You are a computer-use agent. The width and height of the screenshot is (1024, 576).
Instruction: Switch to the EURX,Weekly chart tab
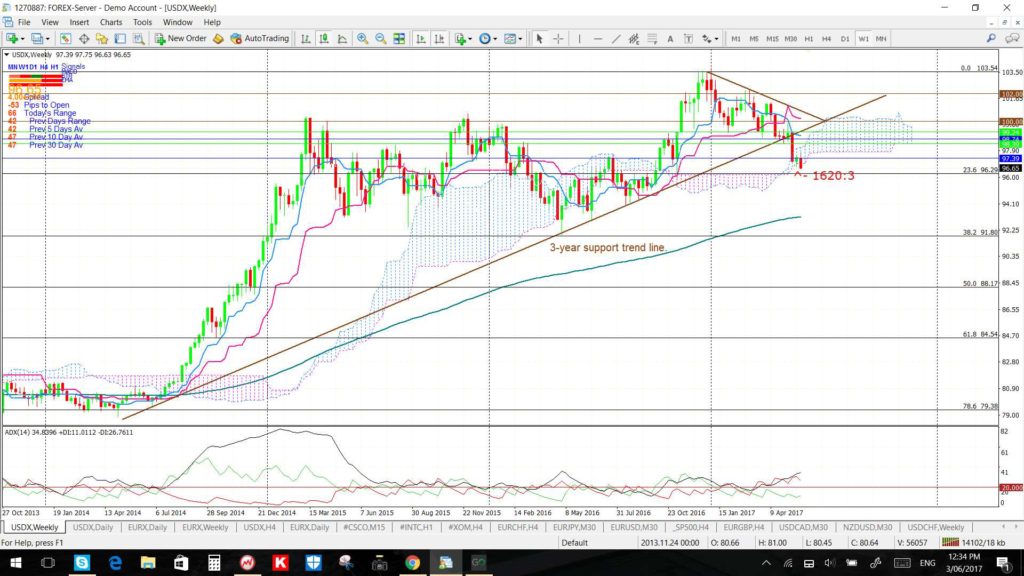(x=205, y=527)
